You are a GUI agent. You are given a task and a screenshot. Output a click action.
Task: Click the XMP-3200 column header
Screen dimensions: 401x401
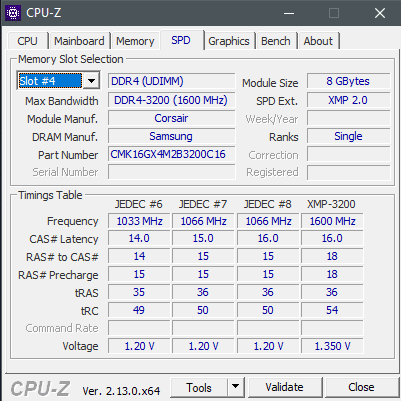(x=331, y=204)
